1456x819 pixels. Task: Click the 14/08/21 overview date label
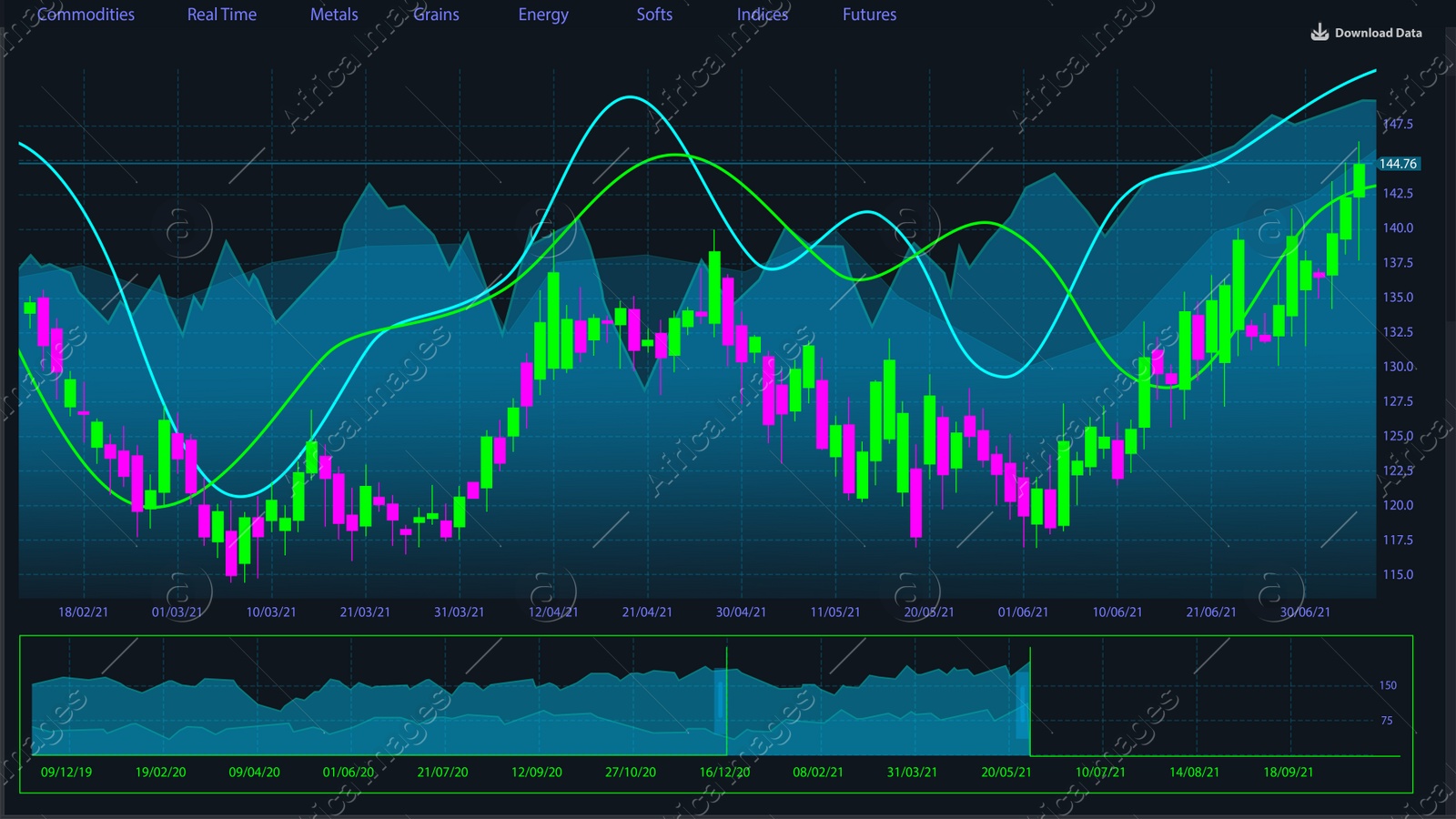pyautogui.click(x=1194, y=772)
